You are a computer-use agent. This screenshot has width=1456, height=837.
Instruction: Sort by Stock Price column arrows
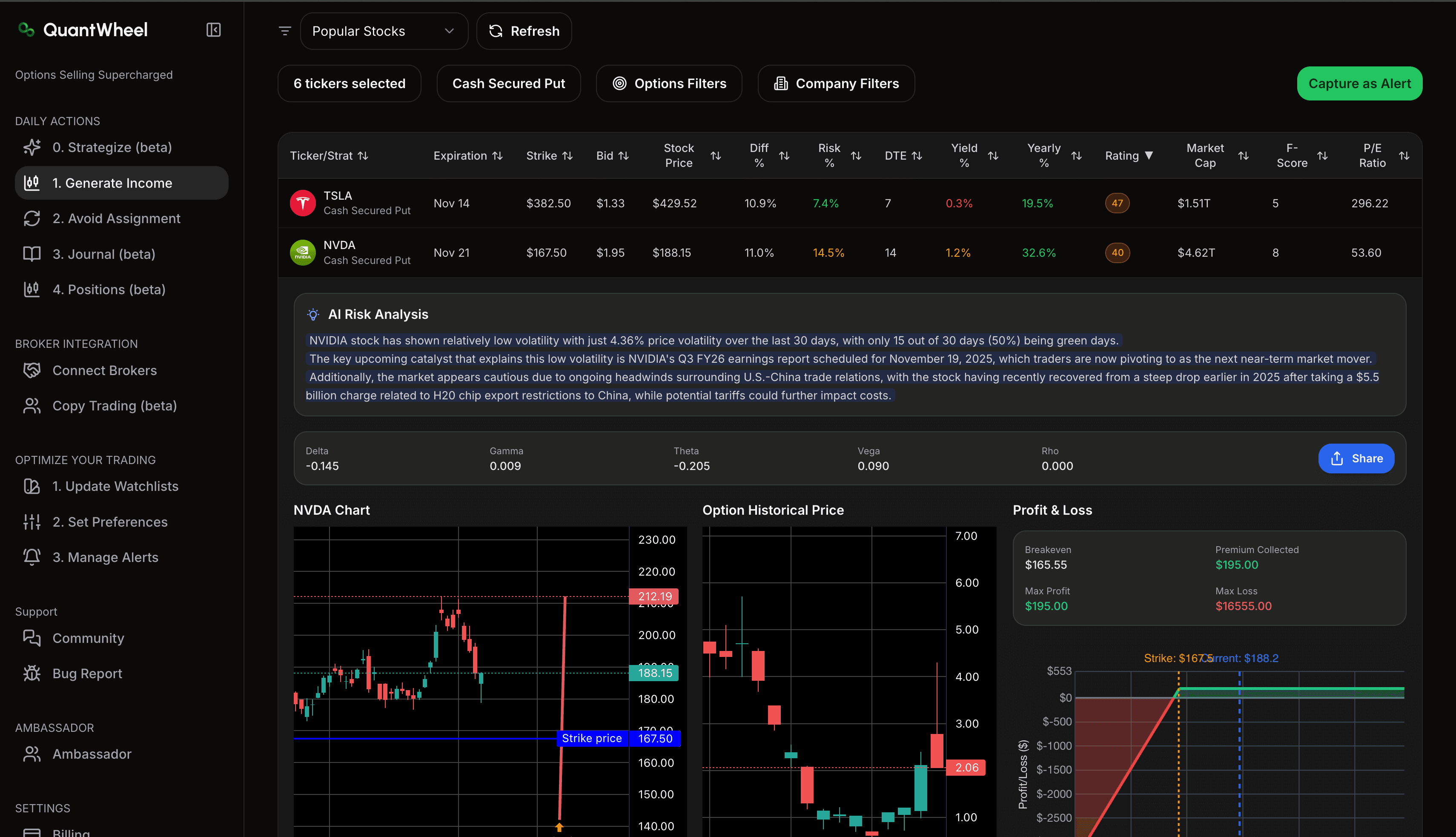point(716,156)
